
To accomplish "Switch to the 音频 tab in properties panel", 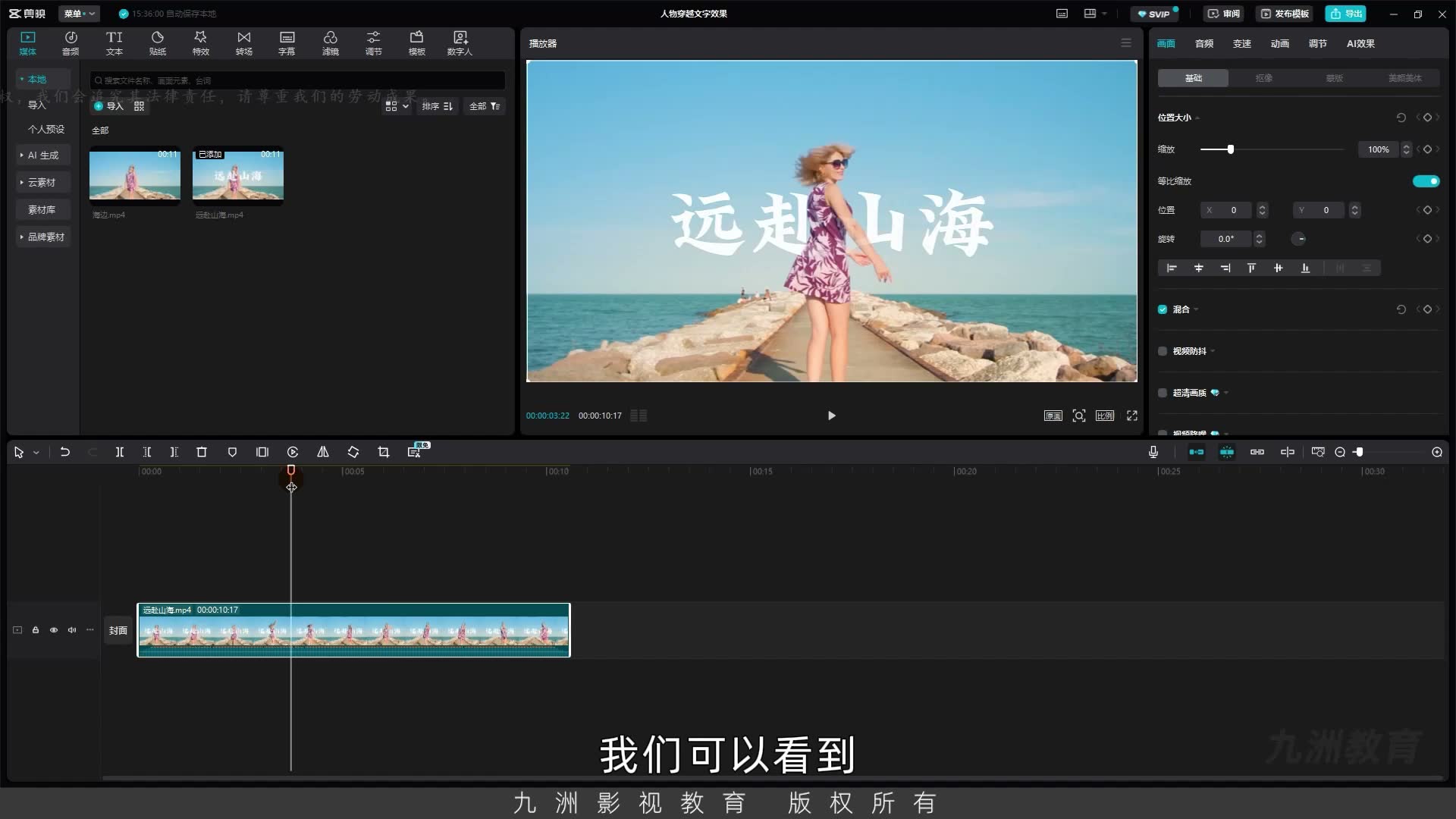I will [x=1204, y=44].
